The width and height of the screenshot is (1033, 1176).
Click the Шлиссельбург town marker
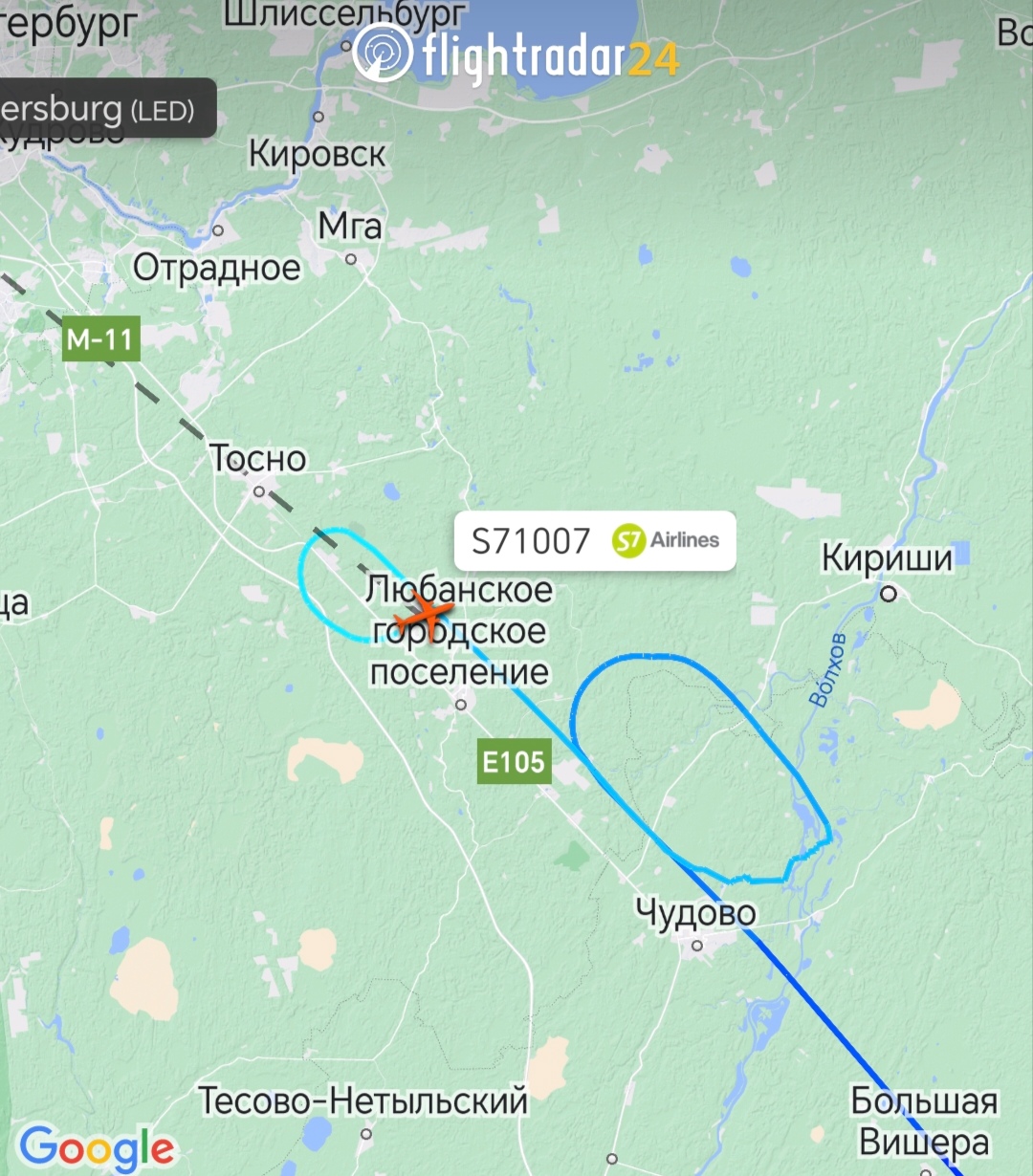346,45
